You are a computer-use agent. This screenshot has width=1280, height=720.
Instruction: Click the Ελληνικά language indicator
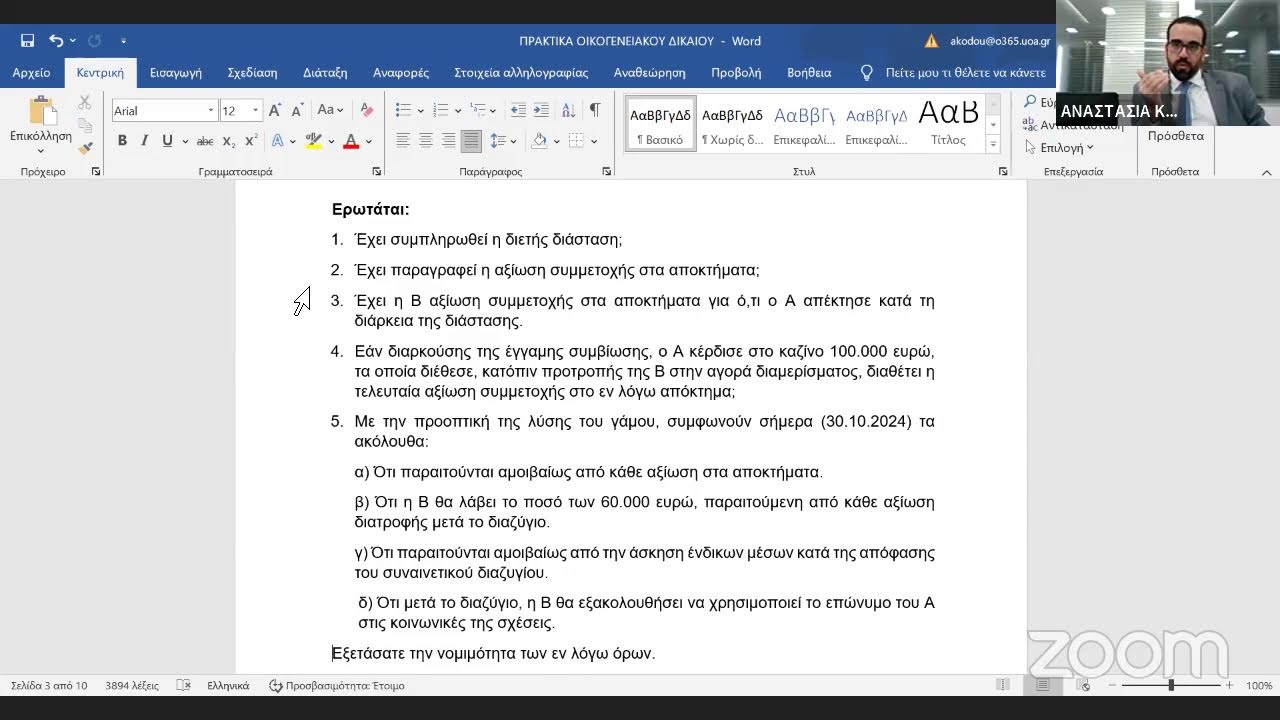point(228,686)
